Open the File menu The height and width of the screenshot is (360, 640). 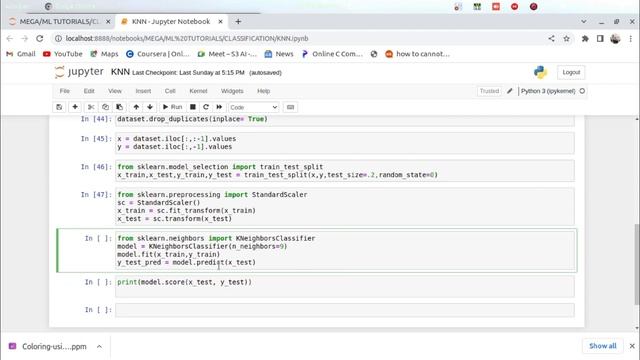click(64, 91)
